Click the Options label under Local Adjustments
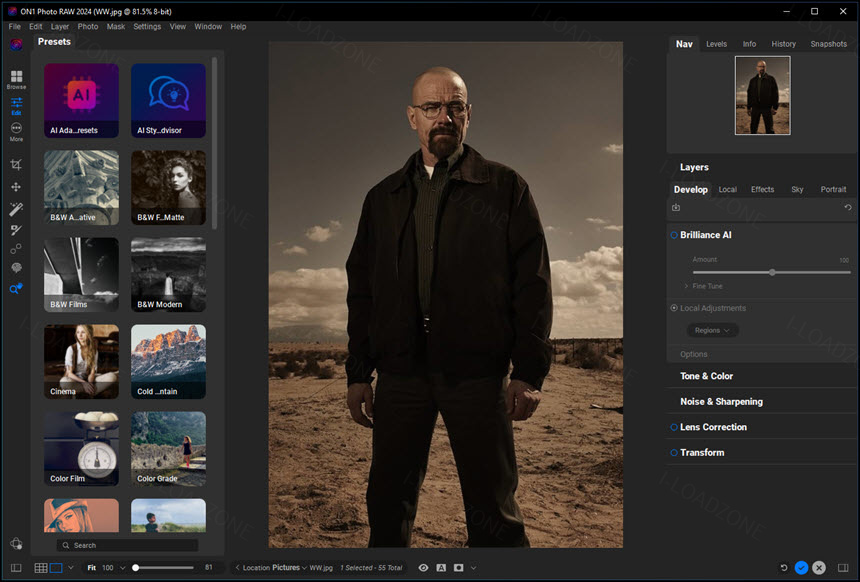 coord(693,354)
